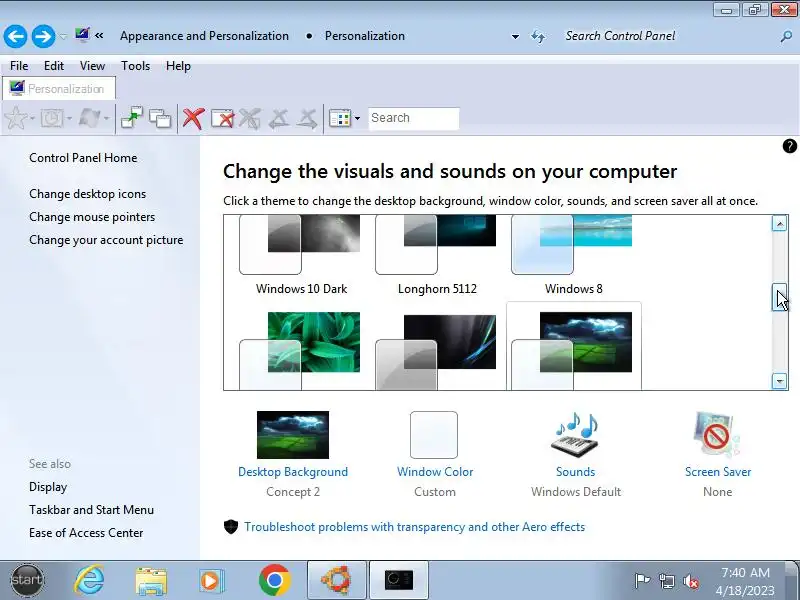Switch to the dark window taskbar button
Viewport: 800px width, 600px height.
[398, 580]
